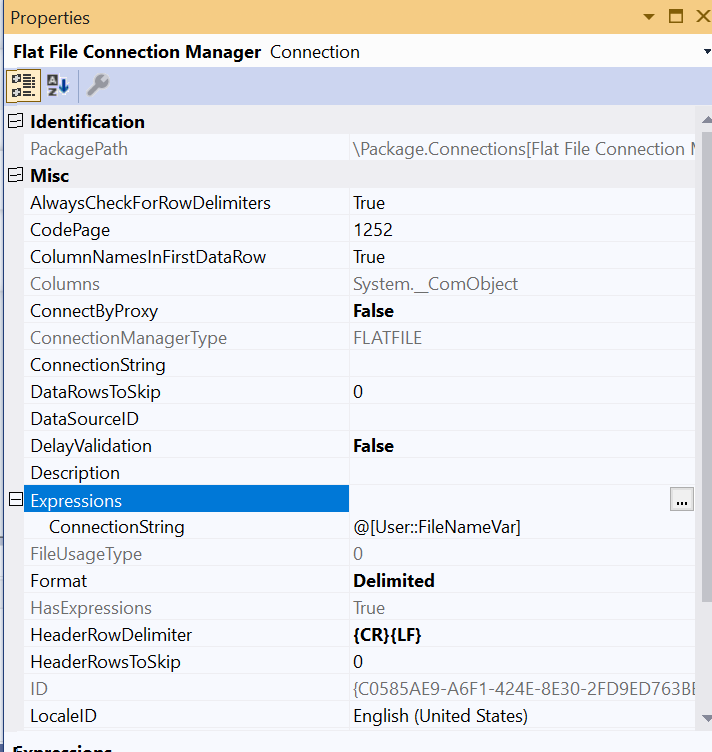Image resolution: width=712 pixels, height=752 pixels.
Task: Click the HeaderRowsToSkip value 0
Action: (x=358, y=662)
